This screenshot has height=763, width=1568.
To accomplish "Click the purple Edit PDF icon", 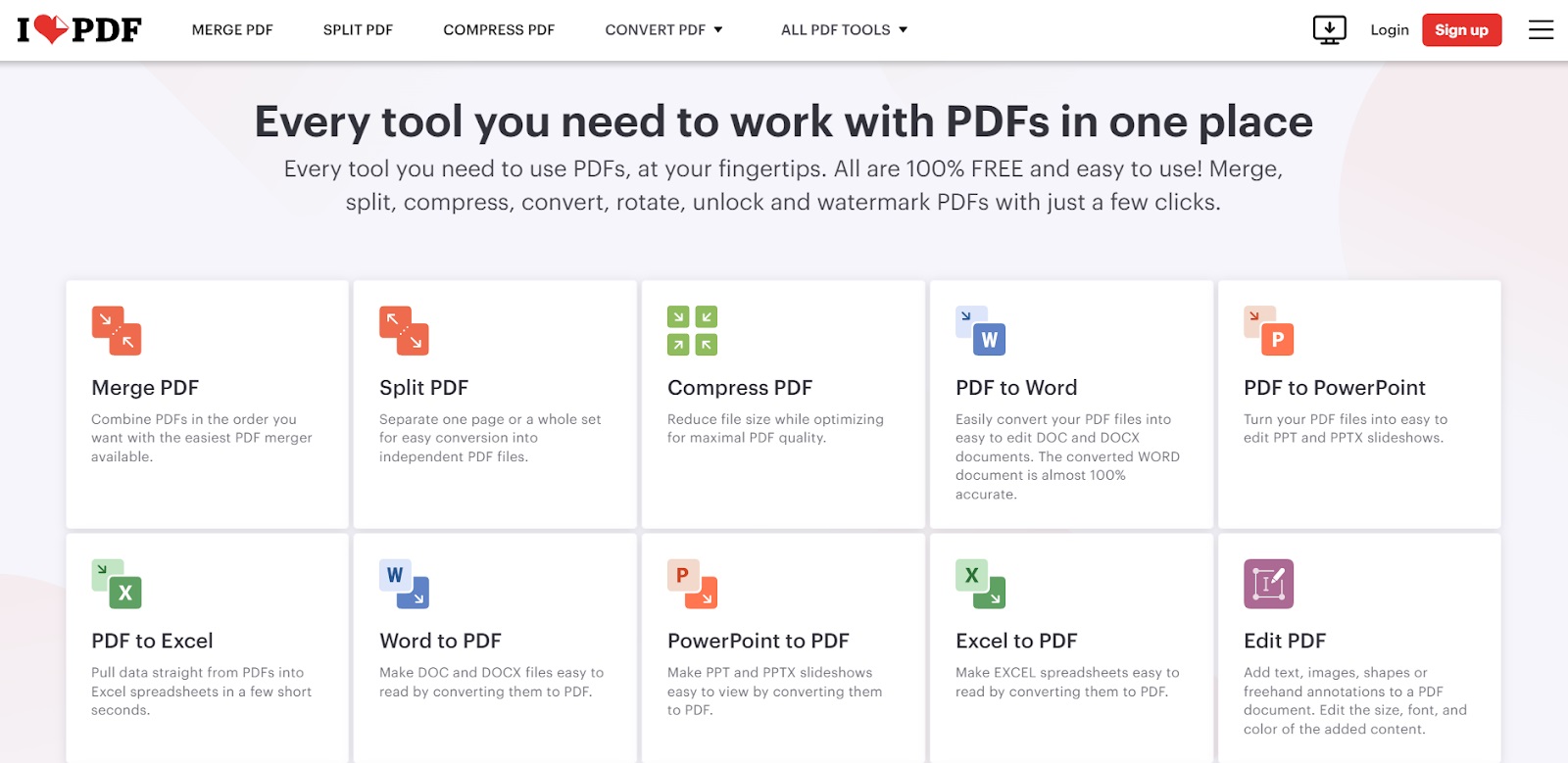I will (x=1268, y=584).
